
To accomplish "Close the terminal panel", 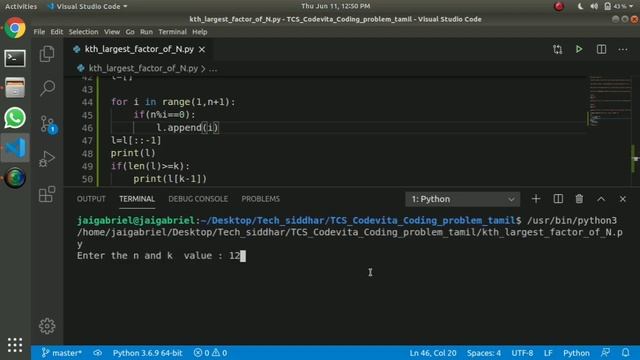I will 622,199.
